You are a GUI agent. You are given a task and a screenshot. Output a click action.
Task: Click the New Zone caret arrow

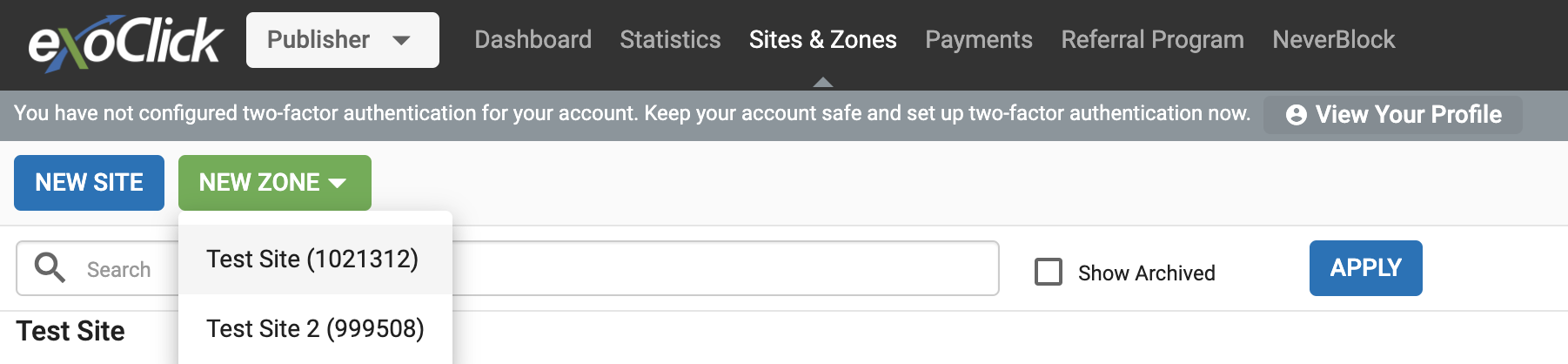338,183
